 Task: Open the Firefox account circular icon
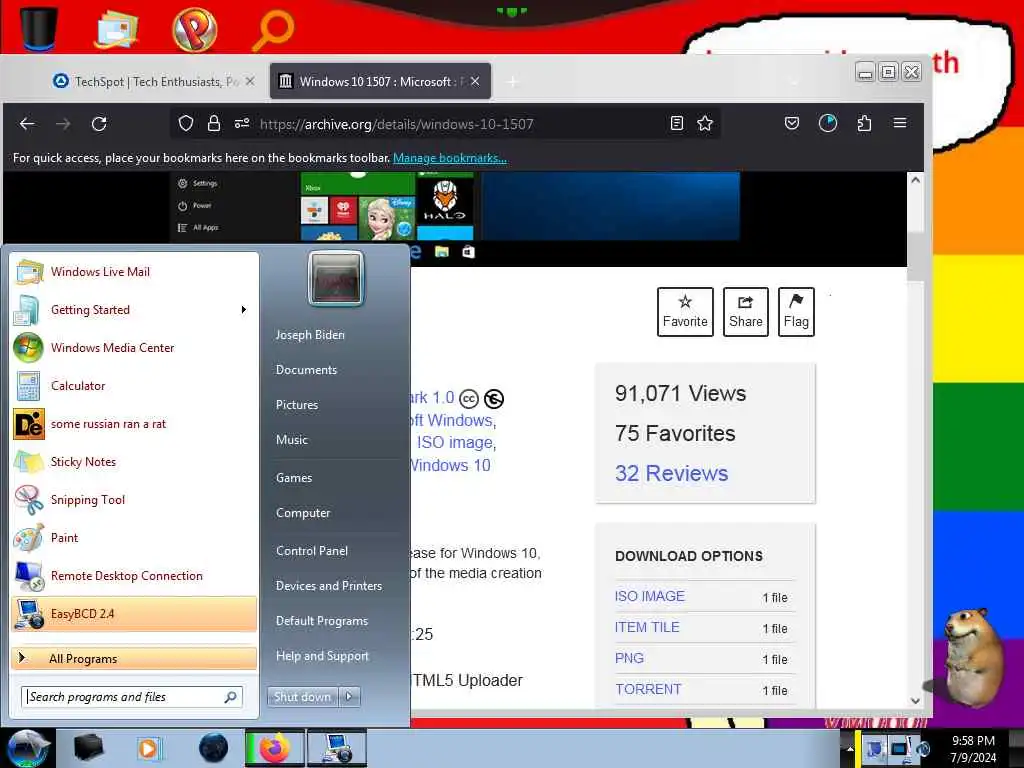pyautogui.click(x=827, y=123)
